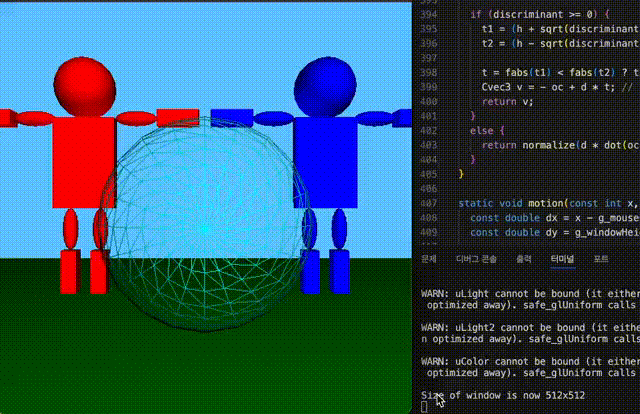640x414 pixels.
Task: Click the red figure's head sphere
Action: pyautogui.click(x=84, y=86)
